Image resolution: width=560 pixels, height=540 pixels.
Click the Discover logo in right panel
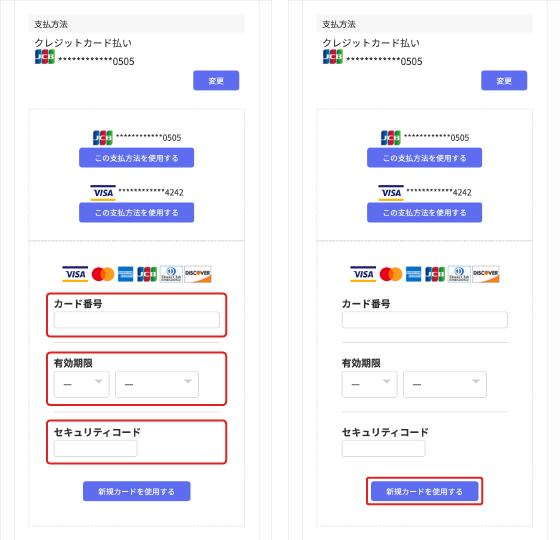point(486,274)
